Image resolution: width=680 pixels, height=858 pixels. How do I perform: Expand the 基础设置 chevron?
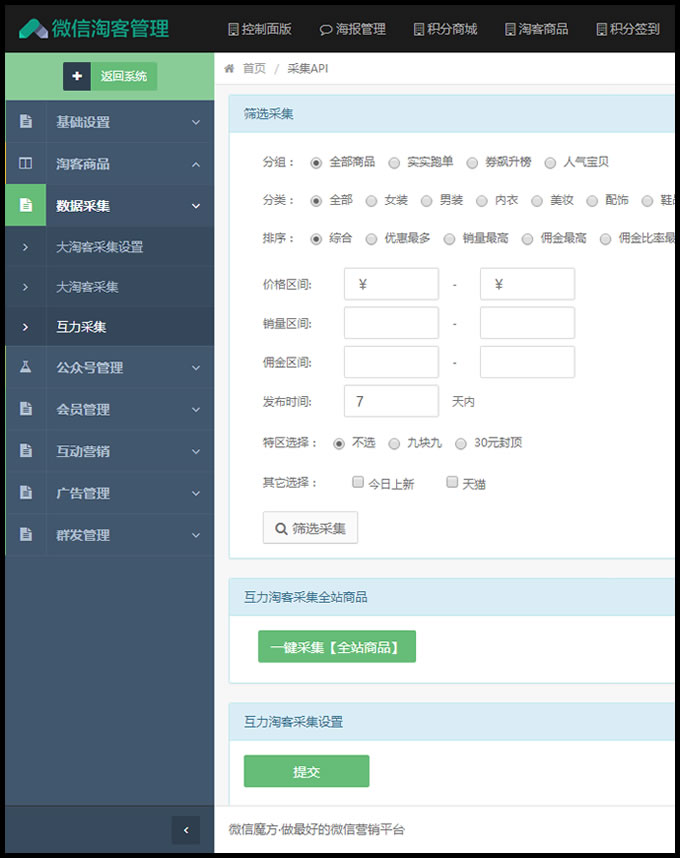pyautogui.click(x=196, y=122)
